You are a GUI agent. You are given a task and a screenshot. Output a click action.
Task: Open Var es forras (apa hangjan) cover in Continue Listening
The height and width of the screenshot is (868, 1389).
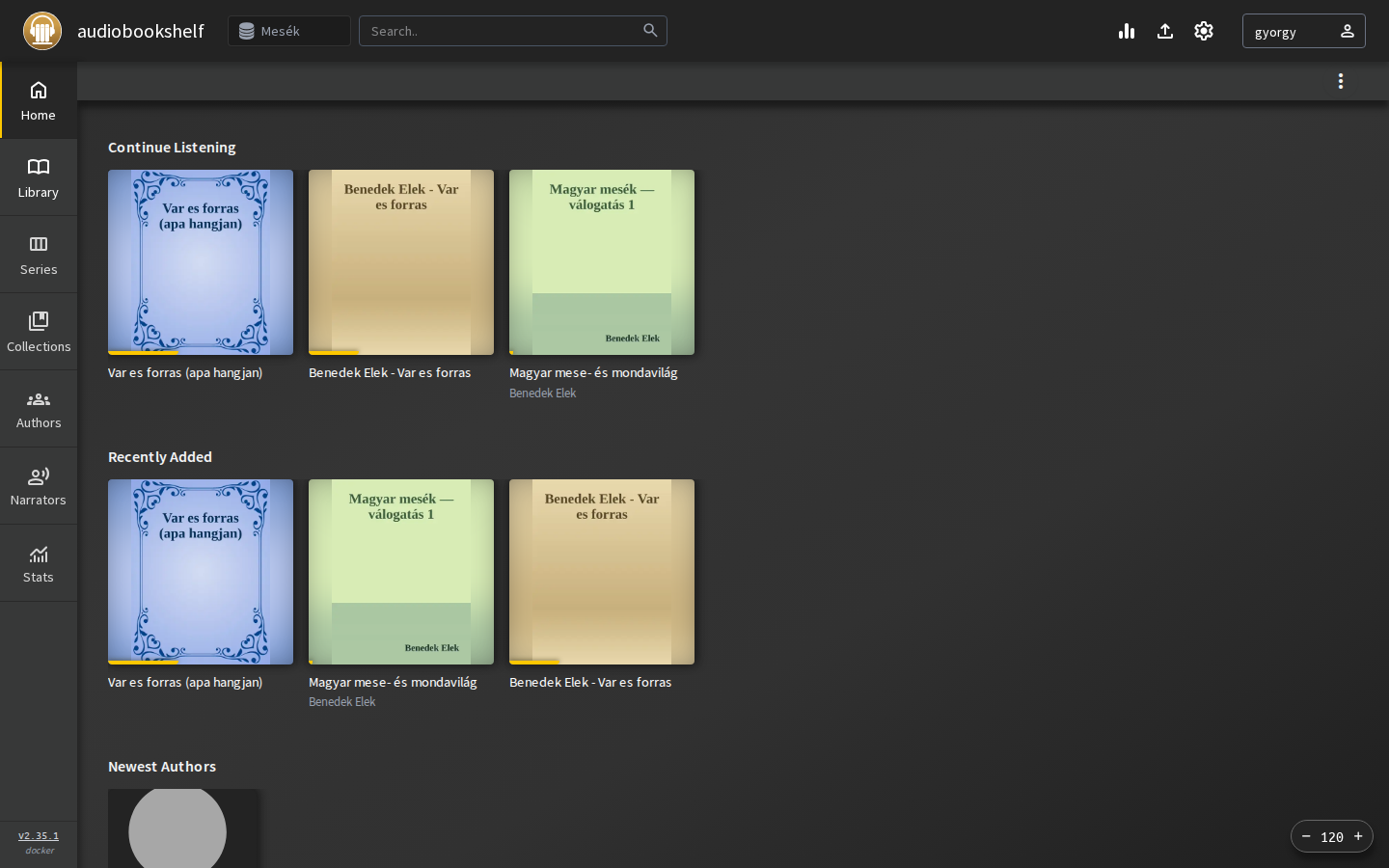[201, 262]
